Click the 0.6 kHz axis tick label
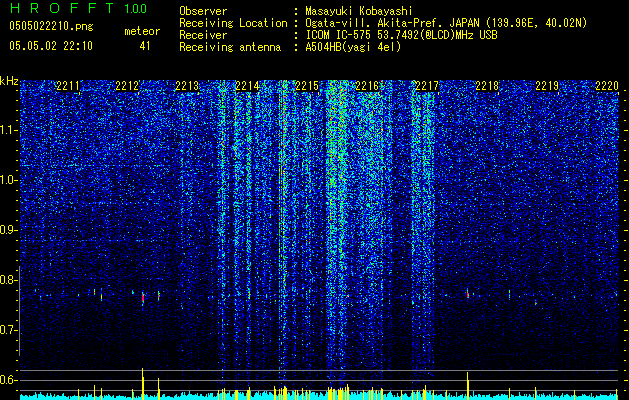This screenshot has height=400, width=629. coord(9,380)
